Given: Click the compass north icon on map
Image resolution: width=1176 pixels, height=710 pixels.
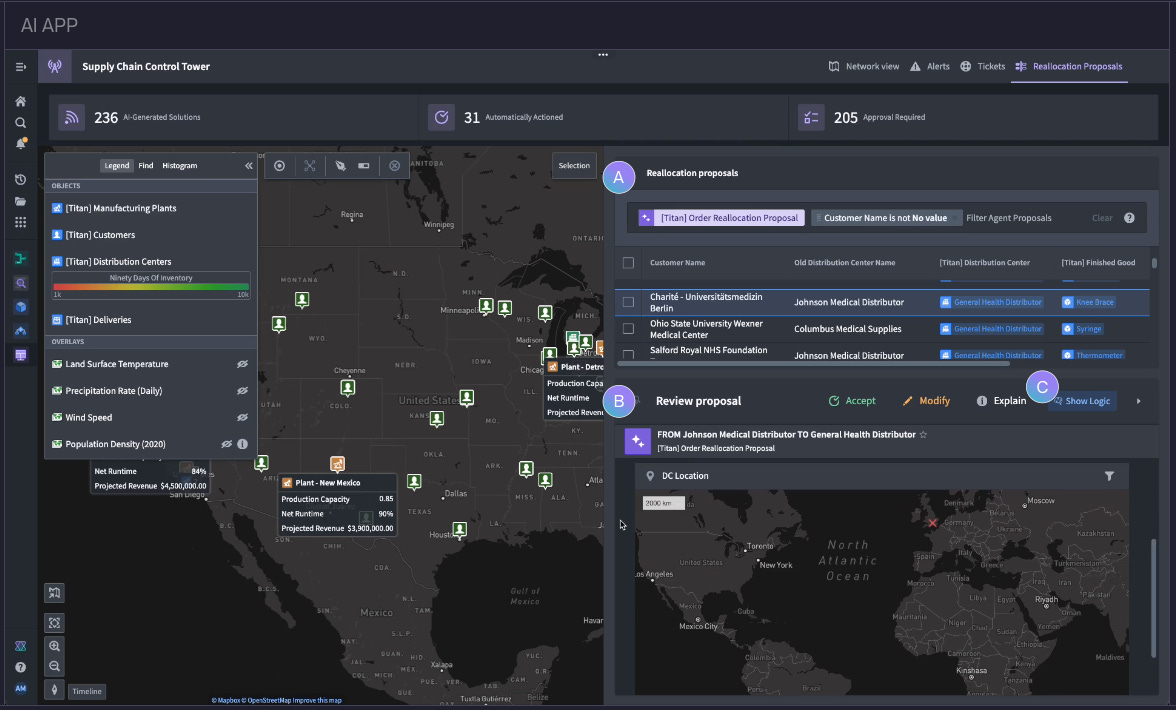Looking at the screenshot, I should coord(54,690).
